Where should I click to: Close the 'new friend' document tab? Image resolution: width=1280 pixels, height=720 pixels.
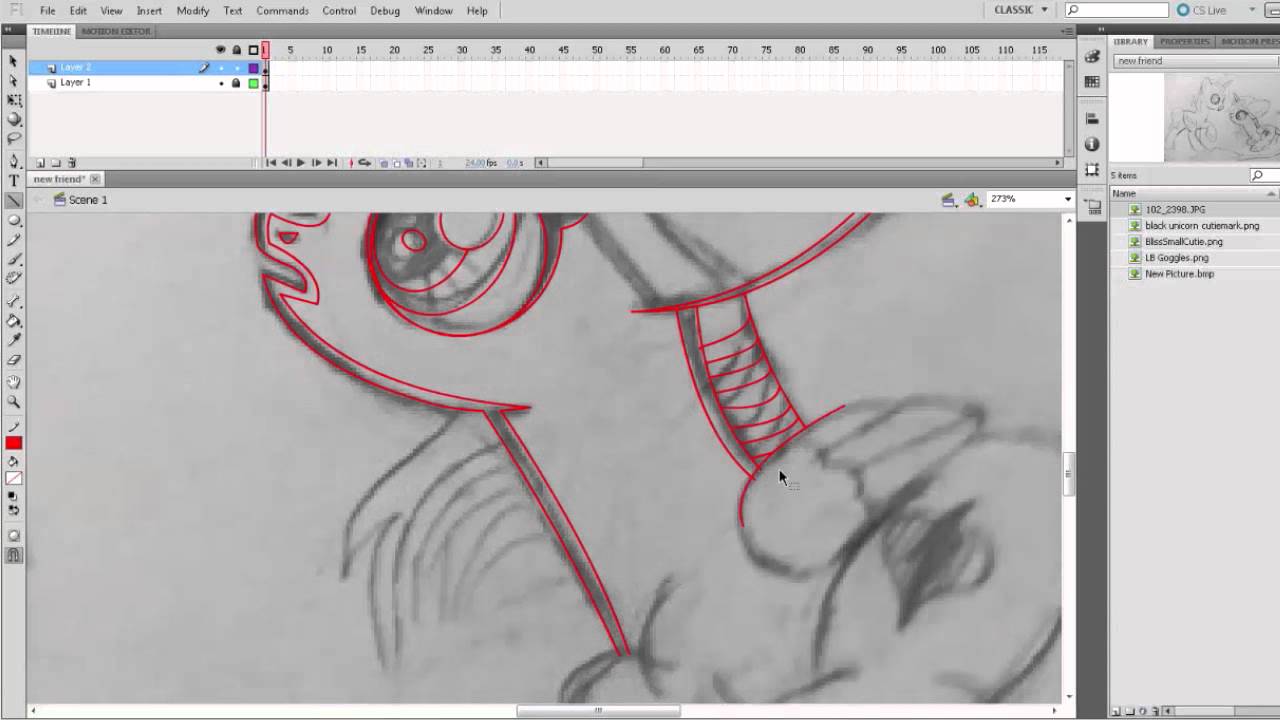tap(95, 179)
